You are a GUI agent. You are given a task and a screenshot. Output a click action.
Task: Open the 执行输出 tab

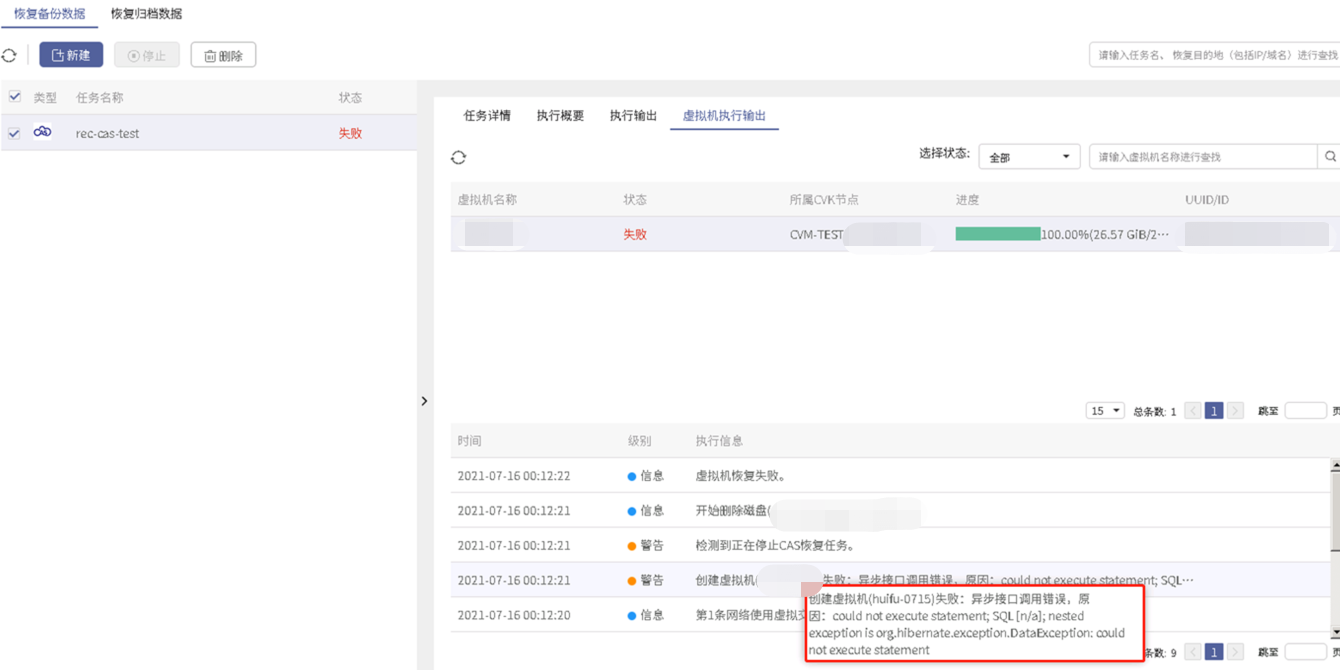[633, 116]
